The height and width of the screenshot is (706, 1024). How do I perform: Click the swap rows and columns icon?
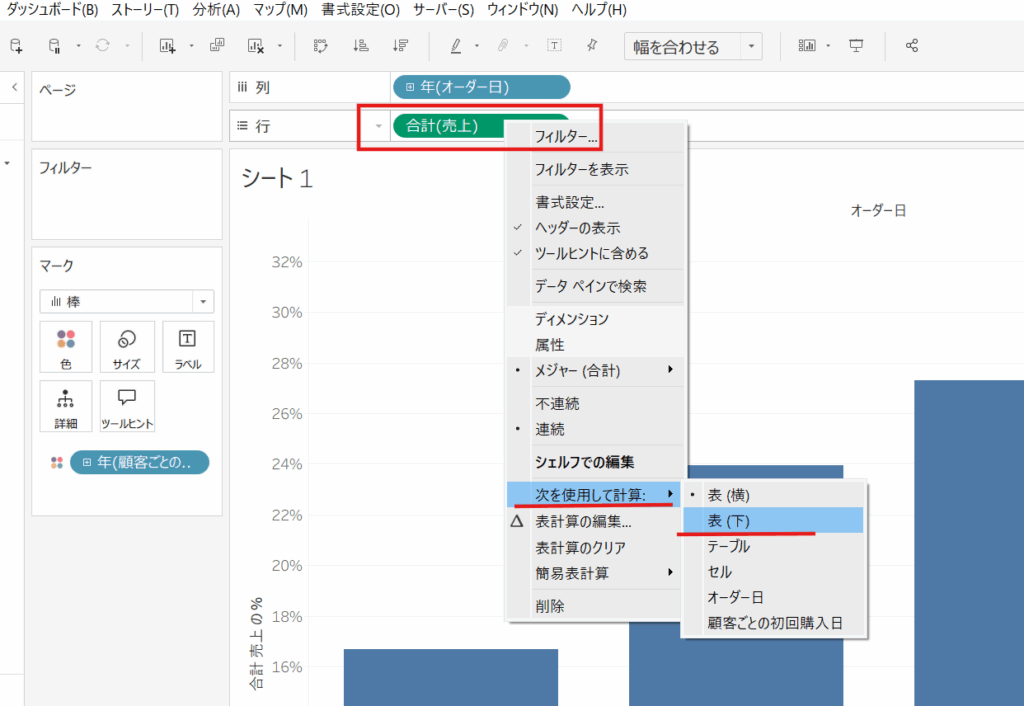[321, 46]
